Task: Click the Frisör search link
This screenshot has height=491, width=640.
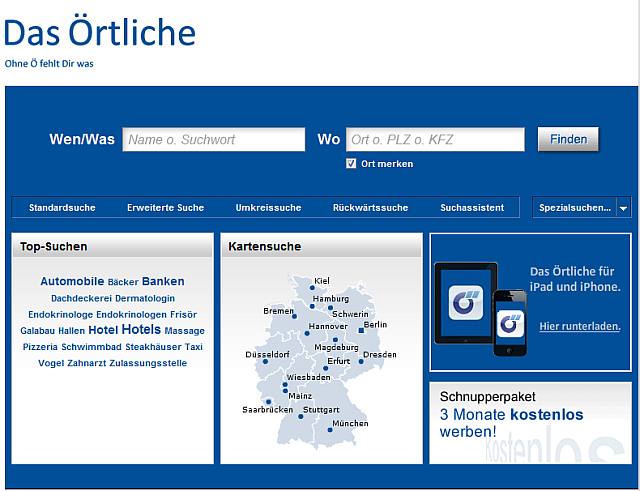Action: (184, 315)
